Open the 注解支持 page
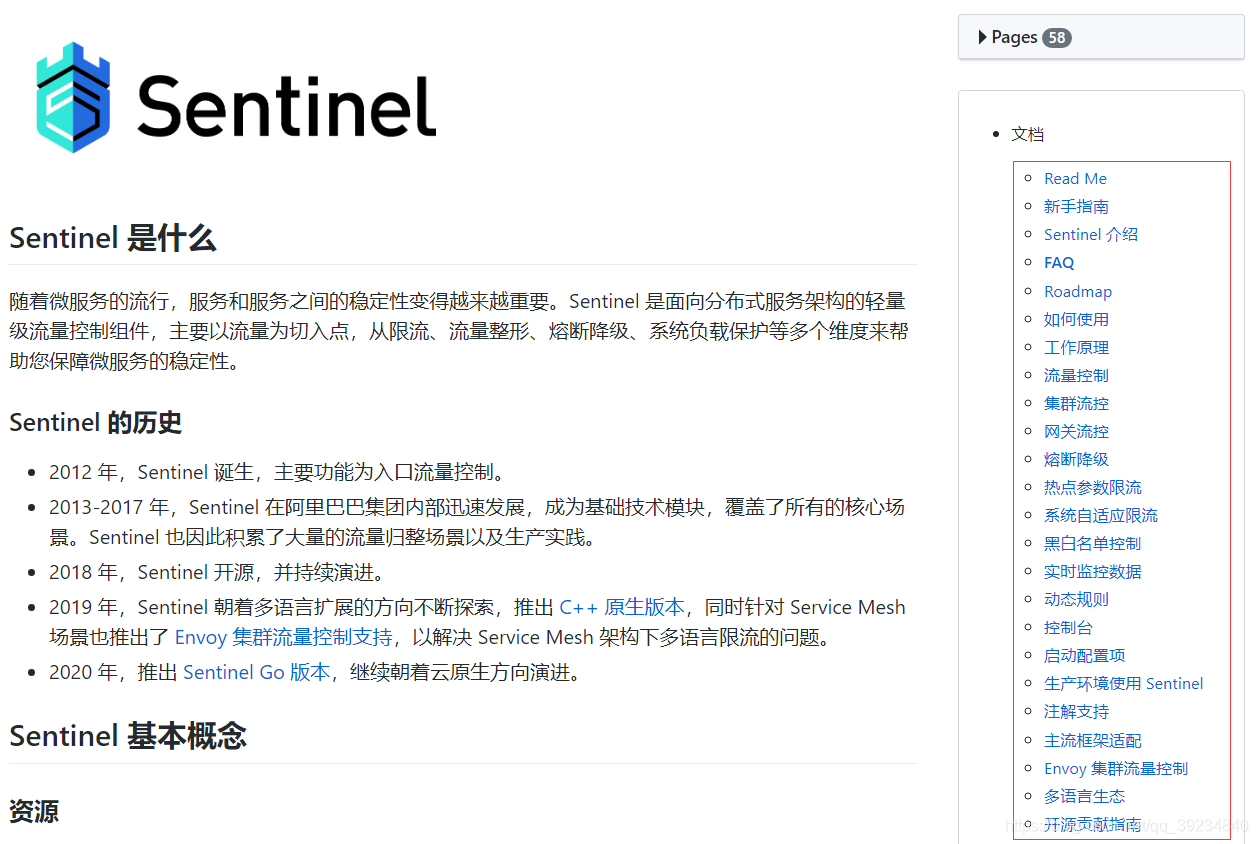The height and width of the screenshot is (844, 1258). 1076,711
